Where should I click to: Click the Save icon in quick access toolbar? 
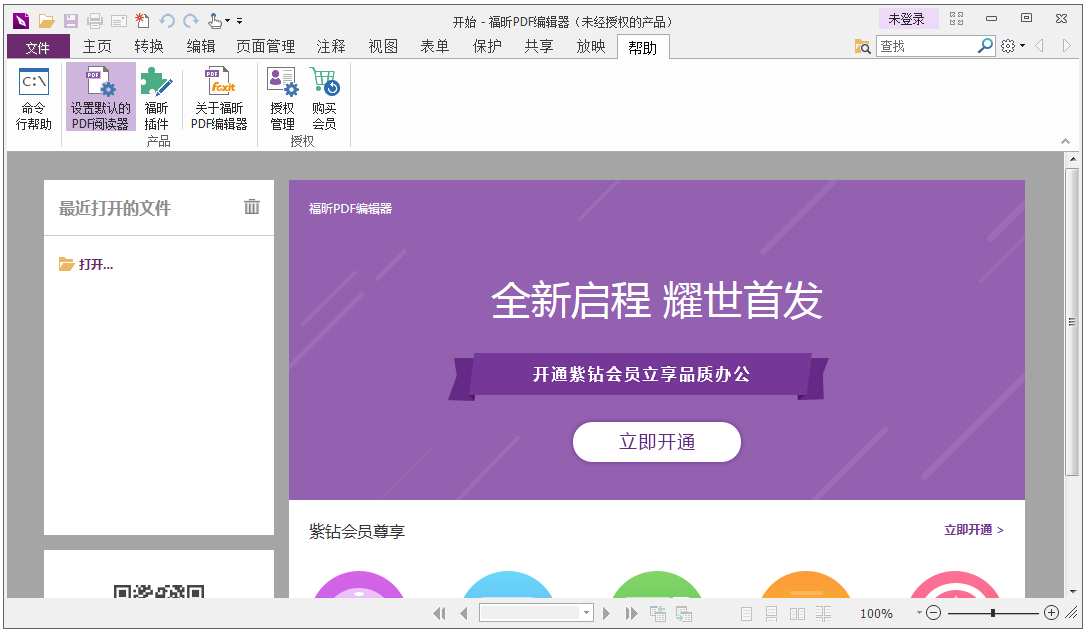[70, 18]
